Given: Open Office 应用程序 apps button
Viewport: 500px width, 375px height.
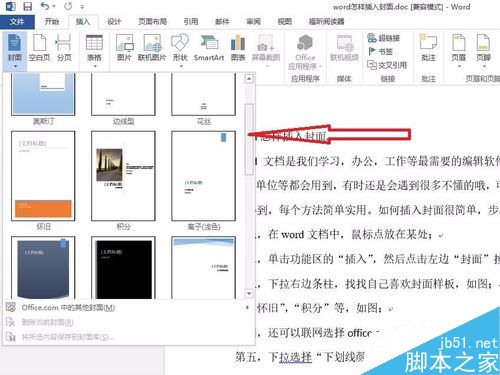Looking at the screenshot, I should [x=305, y=53].
